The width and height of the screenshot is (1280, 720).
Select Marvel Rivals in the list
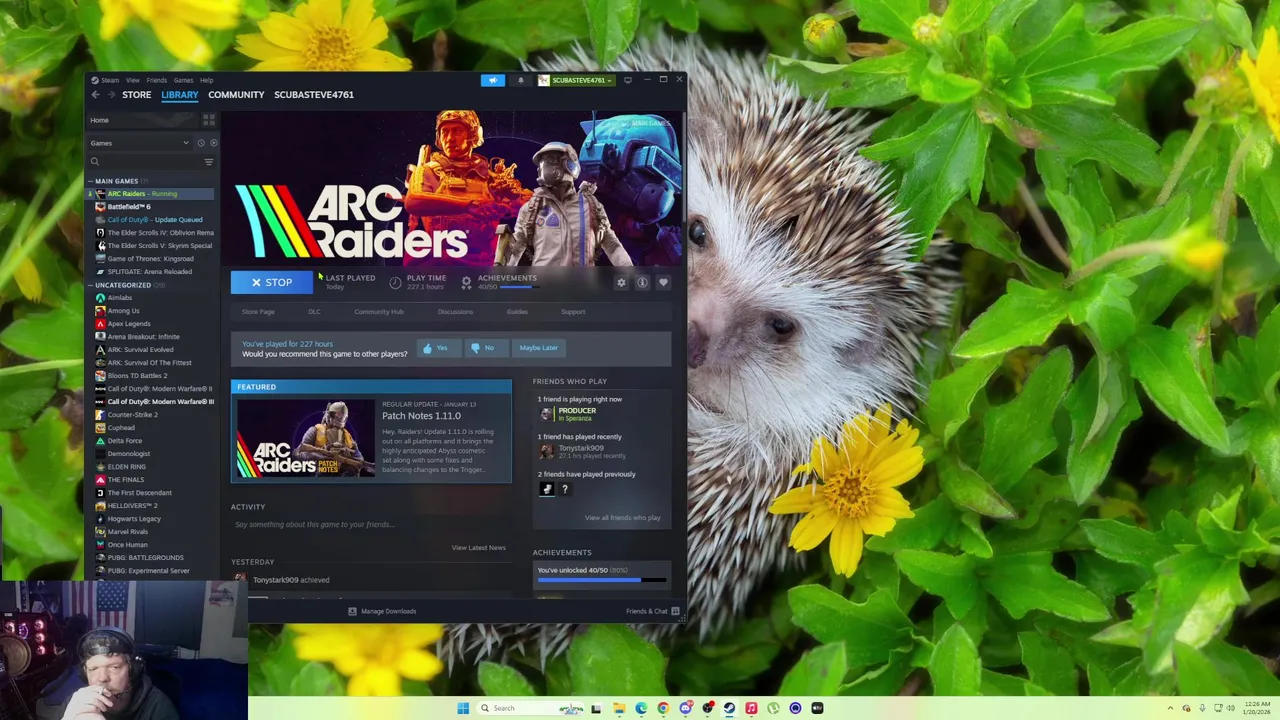150,532
